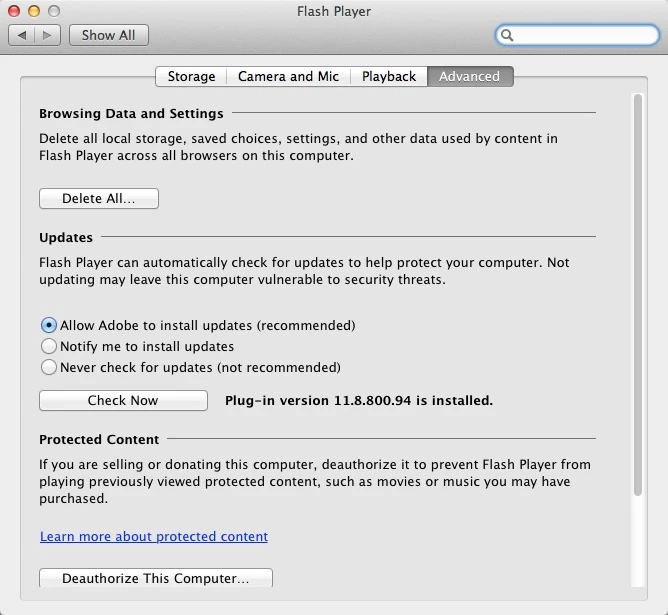
Task: Click the gray zoom window button
Action: coord(54,11)
